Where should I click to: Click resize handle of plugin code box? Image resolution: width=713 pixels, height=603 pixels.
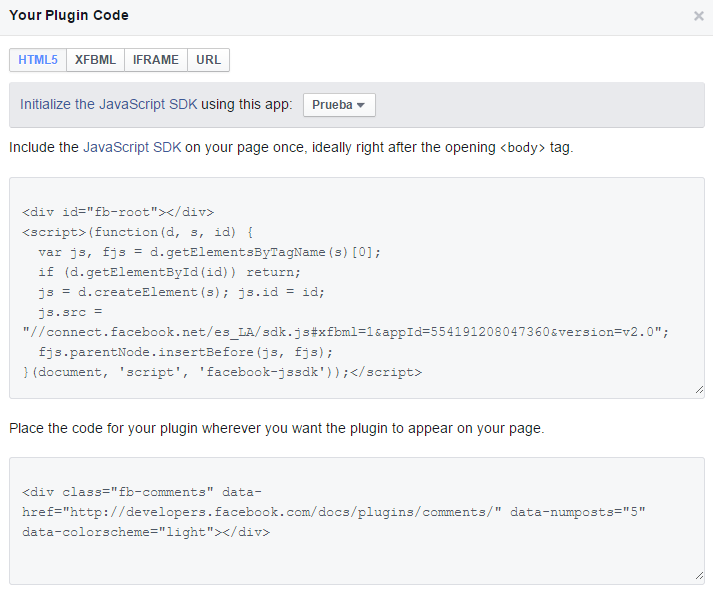click(x=699, y=576)
